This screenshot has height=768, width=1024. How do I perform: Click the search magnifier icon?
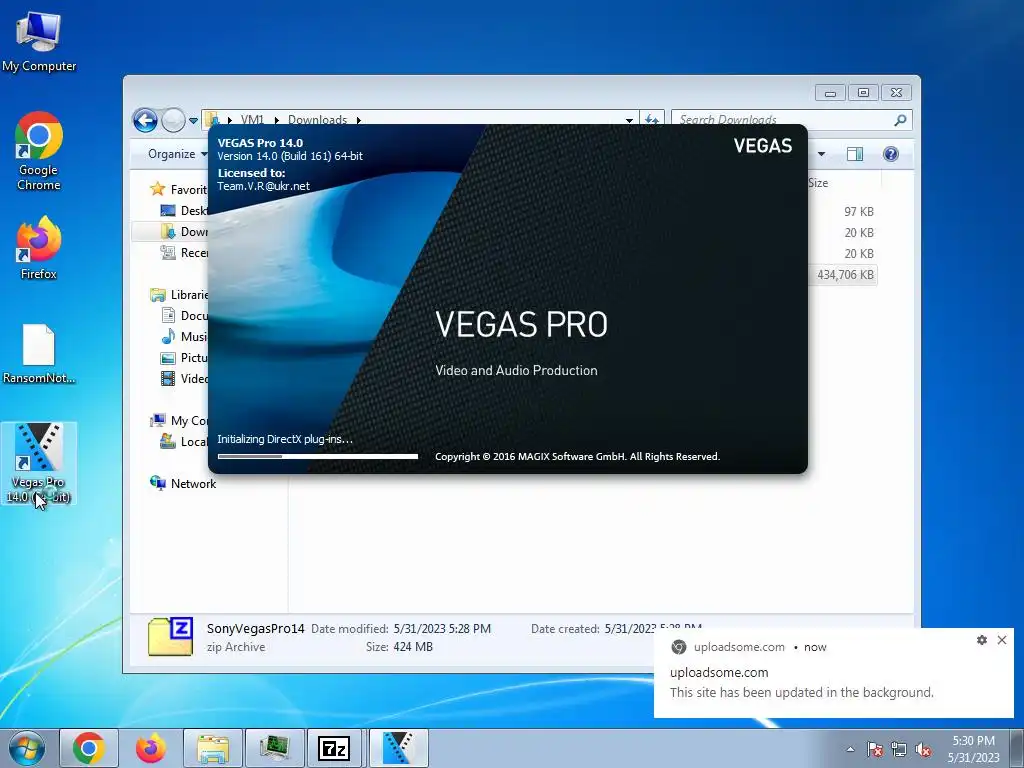click(900, 120)
